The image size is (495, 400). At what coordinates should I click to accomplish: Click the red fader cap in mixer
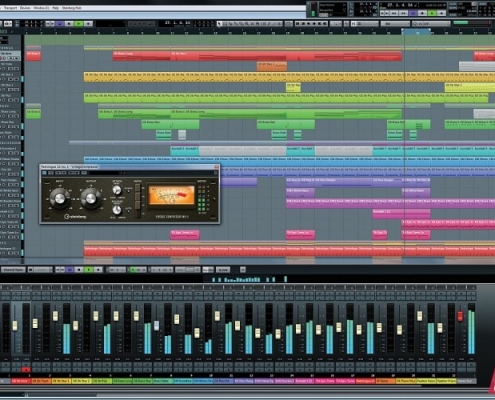460,316
